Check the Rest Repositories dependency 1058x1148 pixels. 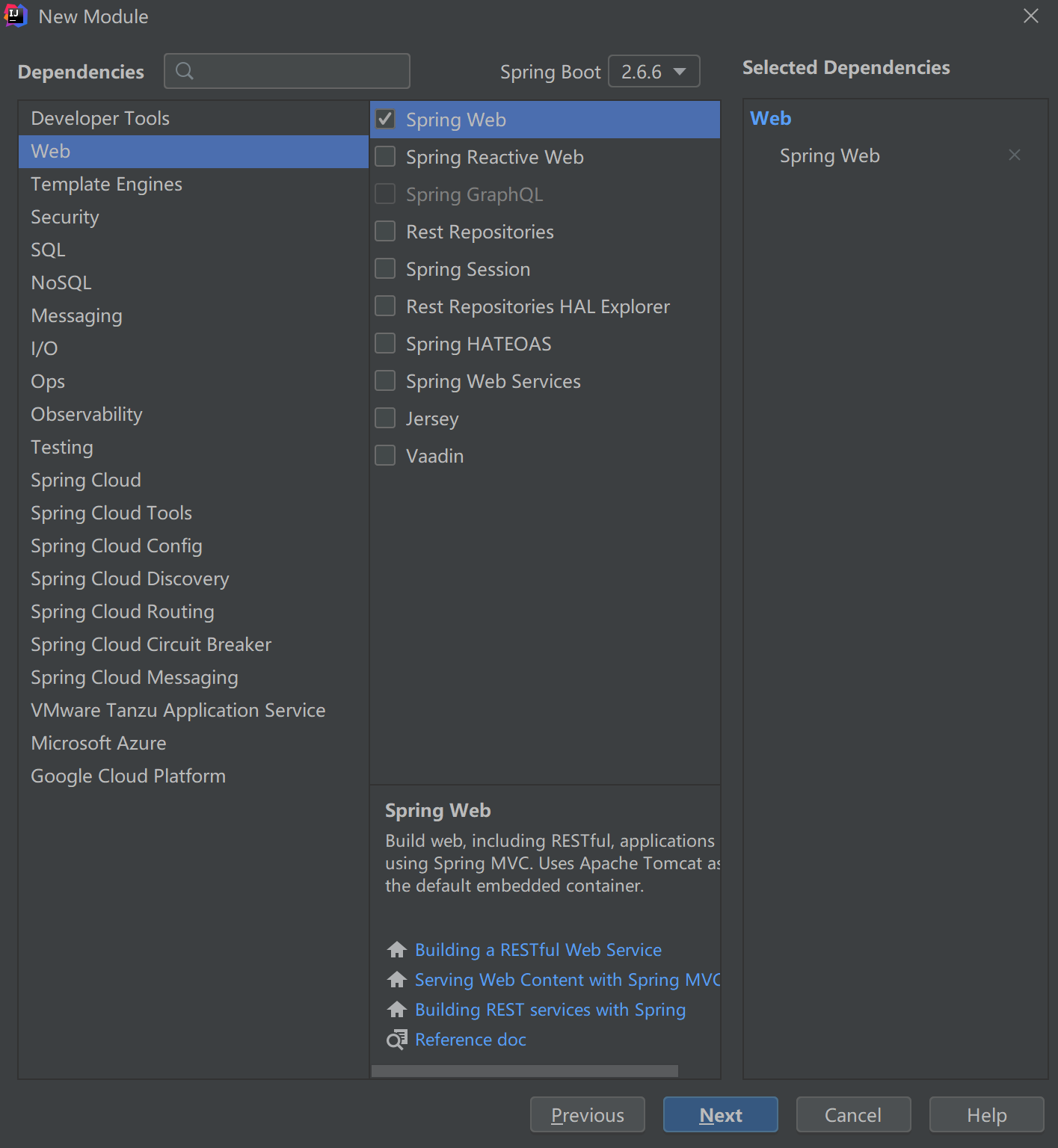click(386, 232)
